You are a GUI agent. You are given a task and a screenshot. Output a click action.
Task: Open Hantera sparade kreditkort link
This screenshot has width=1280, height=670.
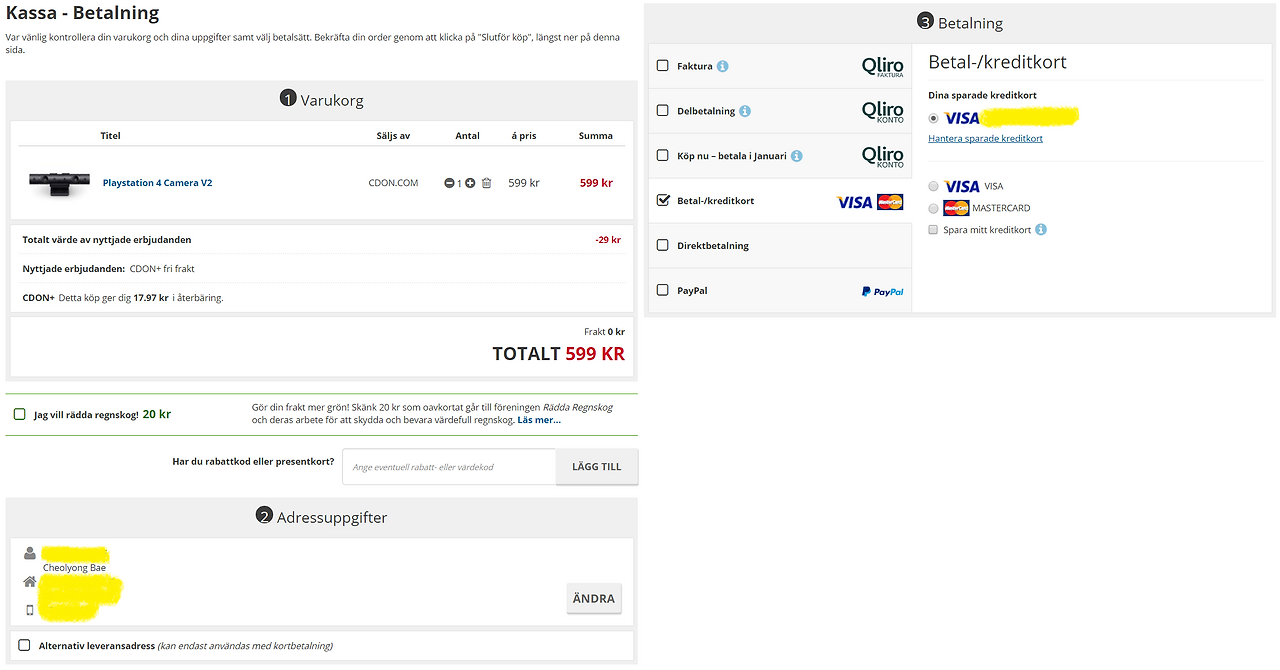pos(985,138)
